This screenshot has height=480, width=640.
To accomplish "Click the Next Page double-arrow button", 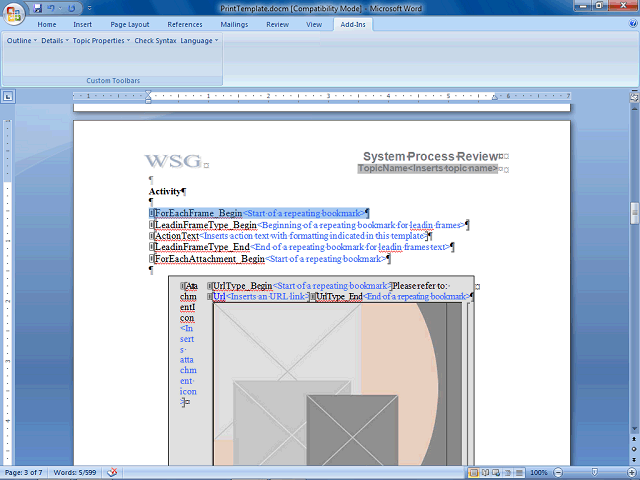I will click(634, 458).
